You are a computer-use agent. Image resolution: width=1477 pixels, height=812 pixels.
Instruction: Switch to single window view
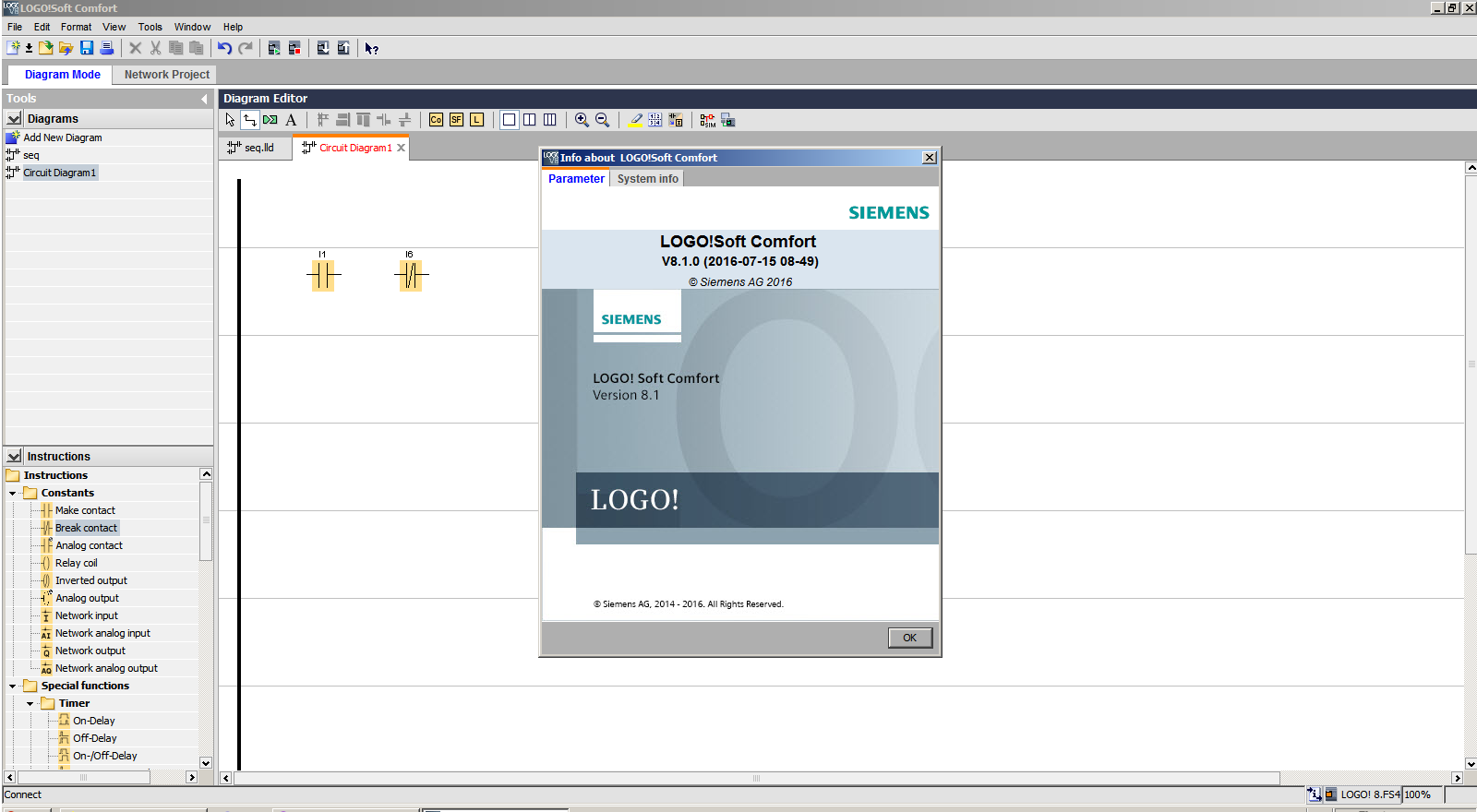pos(509,120)
